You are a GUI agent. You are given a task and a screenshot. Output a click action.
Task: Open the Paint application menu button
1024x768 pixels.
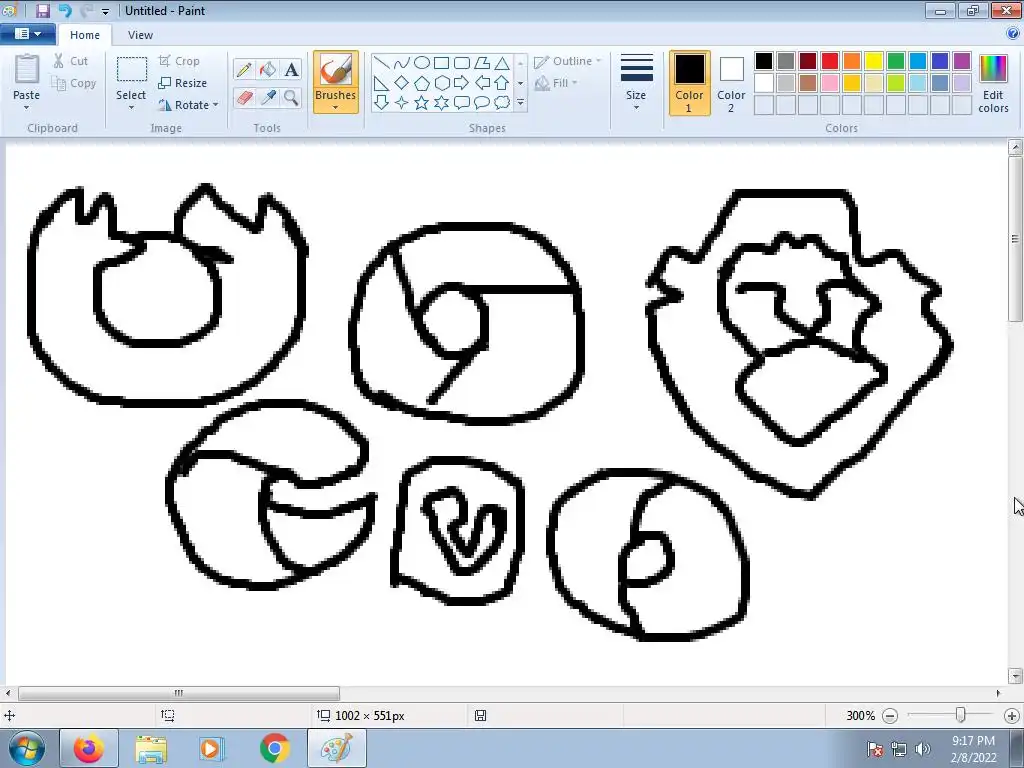click(x=27, y=34)
